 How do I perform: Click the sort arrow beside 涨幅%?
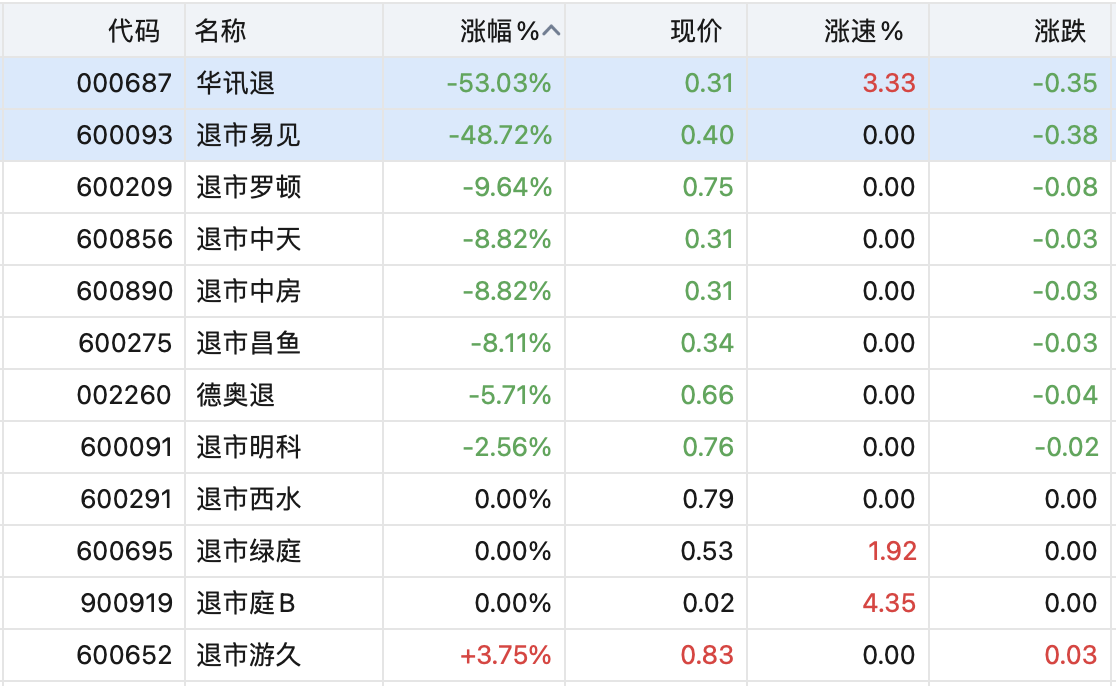[x=551, y=32]
